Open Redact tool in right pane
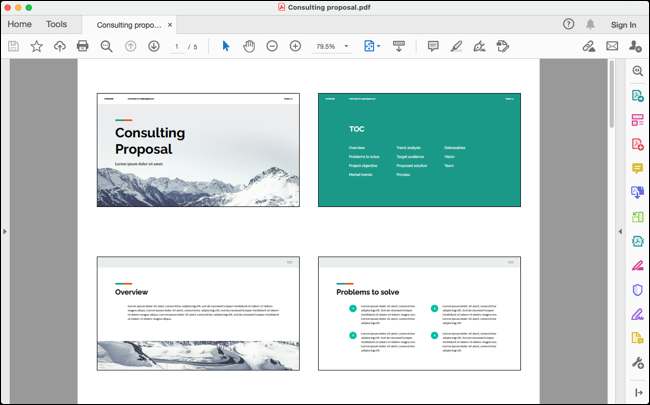The width and height of the screenshot is (650, 405). tap(638, 265)
